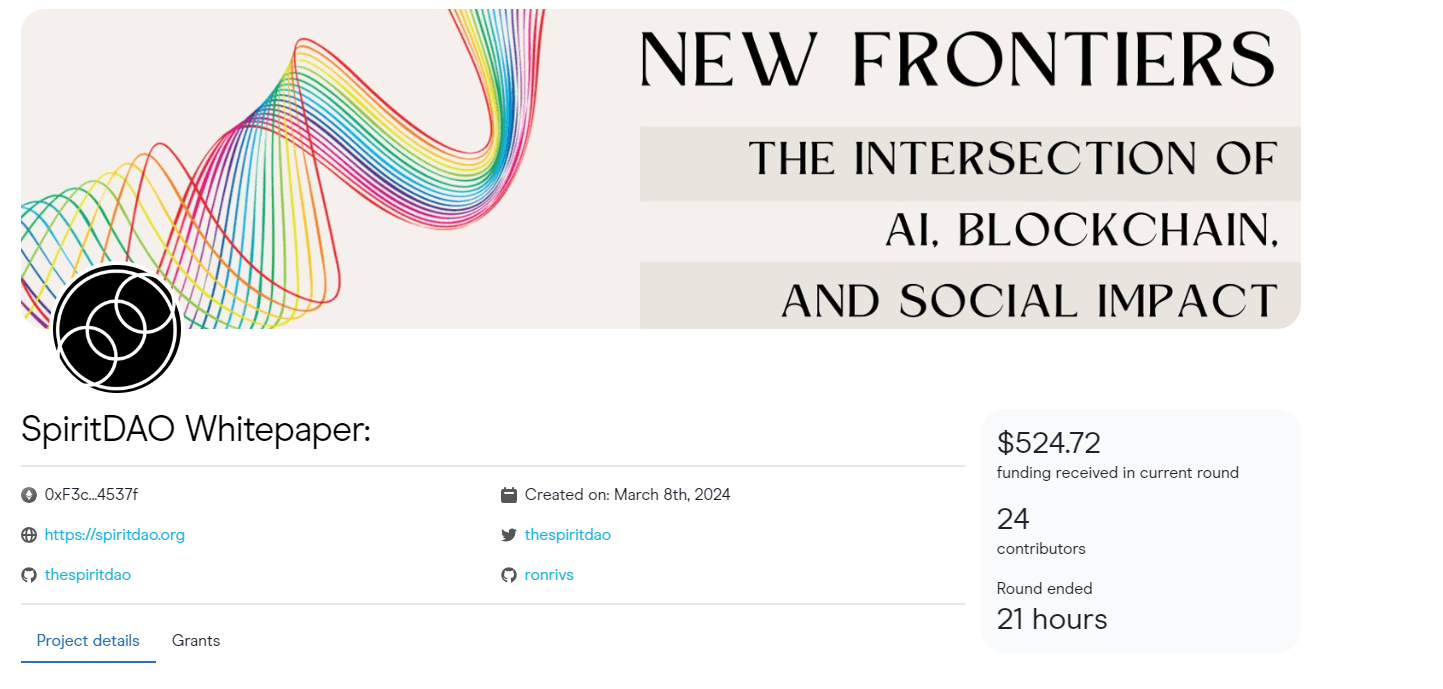1443x689 pixels.
Task: Click the globe icon next to website
Action: (x=28, y=535)
